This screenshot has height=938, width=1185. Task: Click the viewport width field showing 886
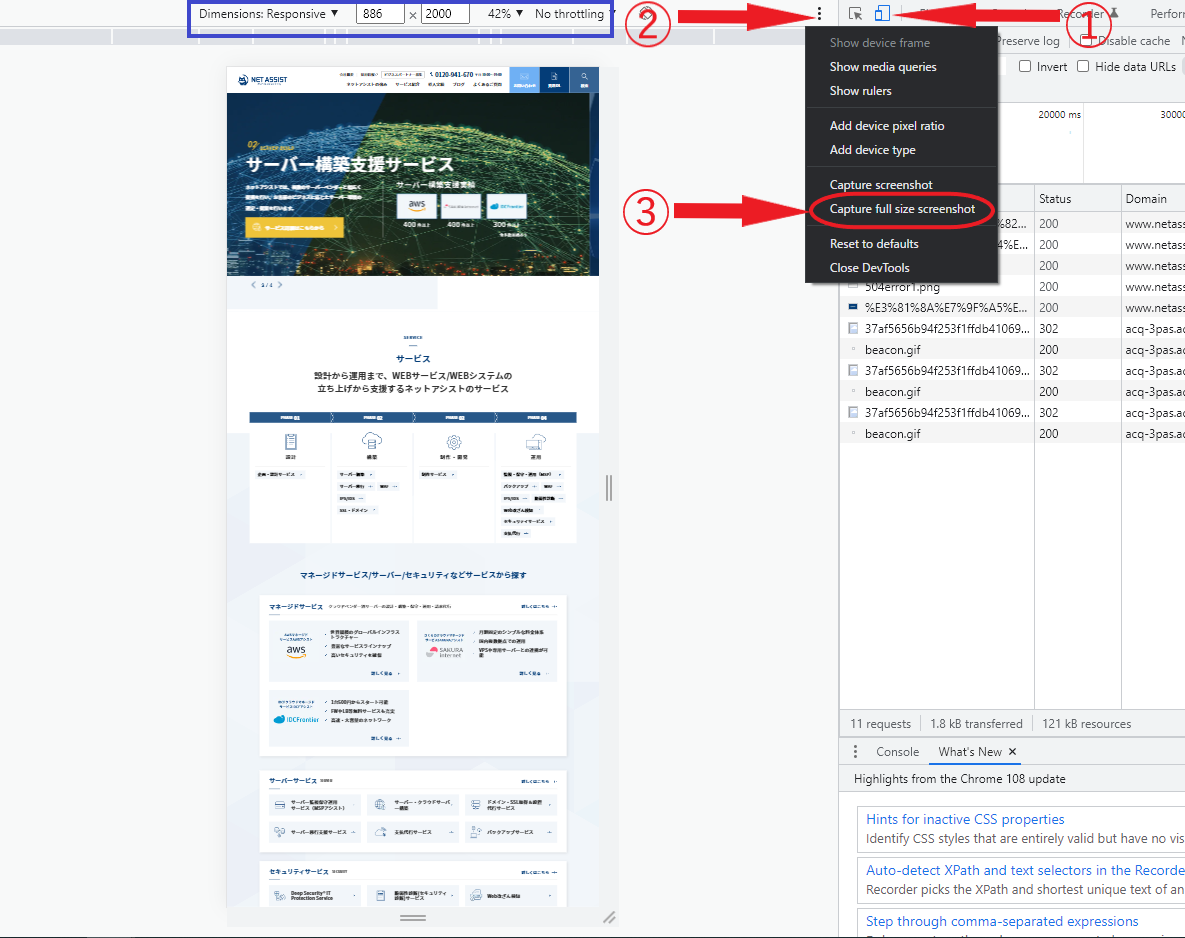click(x=380, y=14)
